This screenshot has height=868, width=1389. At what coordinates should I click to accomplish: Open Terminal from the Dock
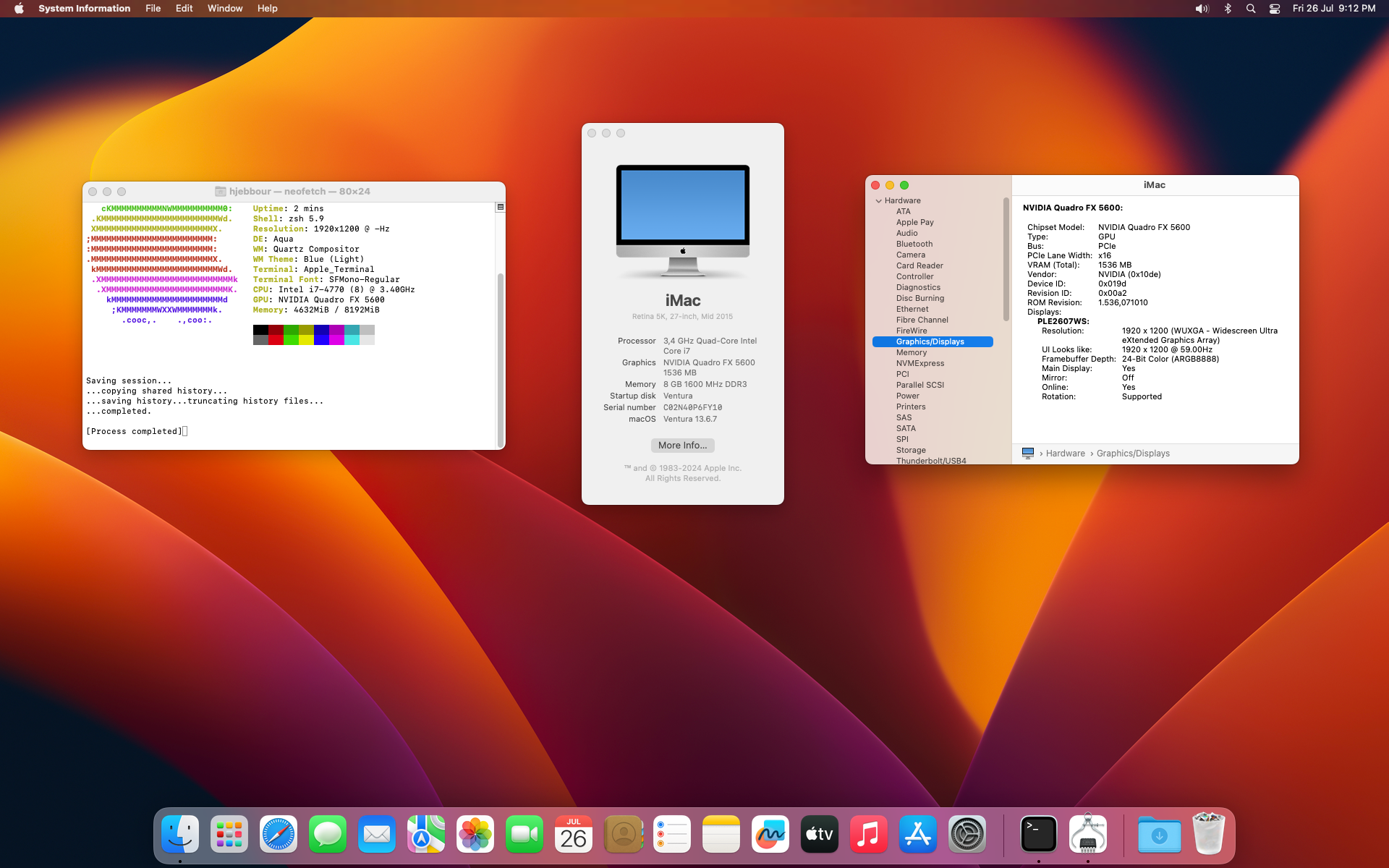pos(1038,834)
